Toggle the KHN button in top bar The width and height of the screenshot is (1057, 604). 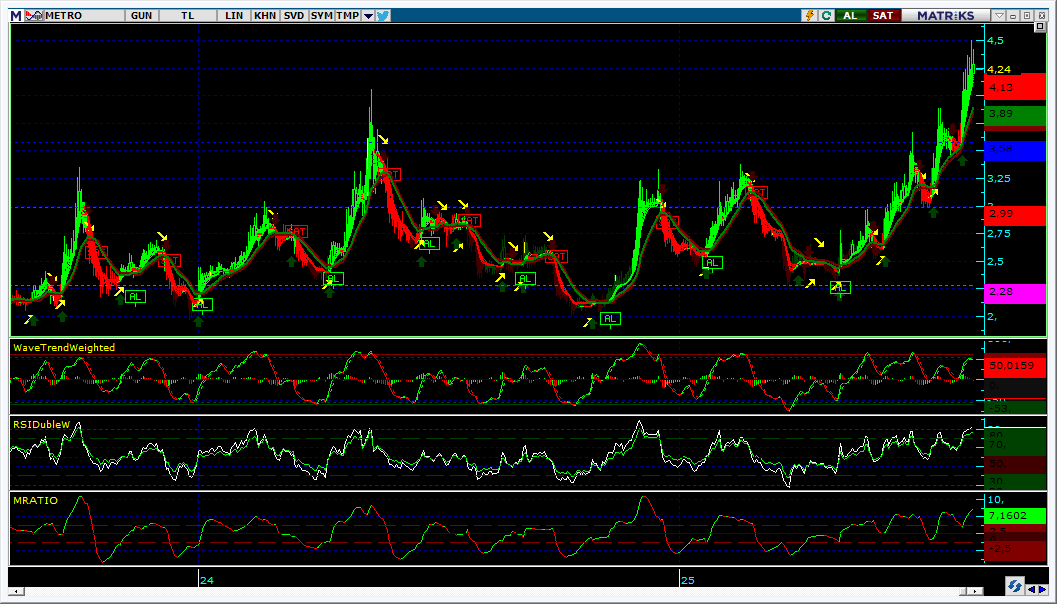point(265,16)
